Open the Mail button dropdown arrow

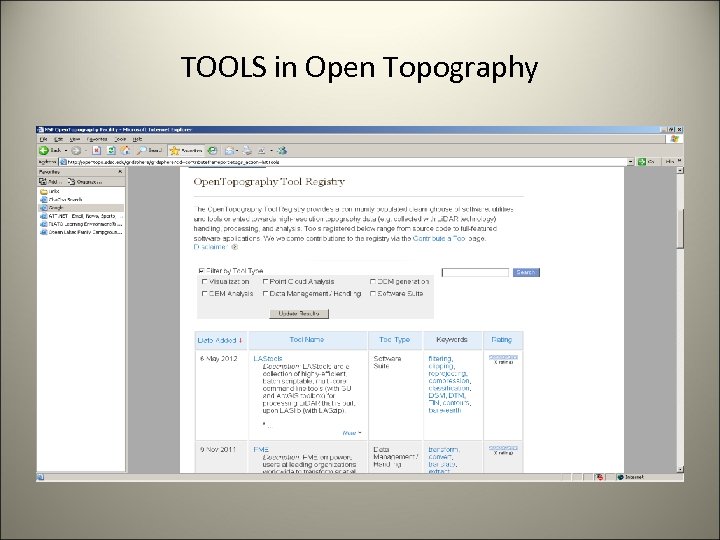click(x=237, y=151)
